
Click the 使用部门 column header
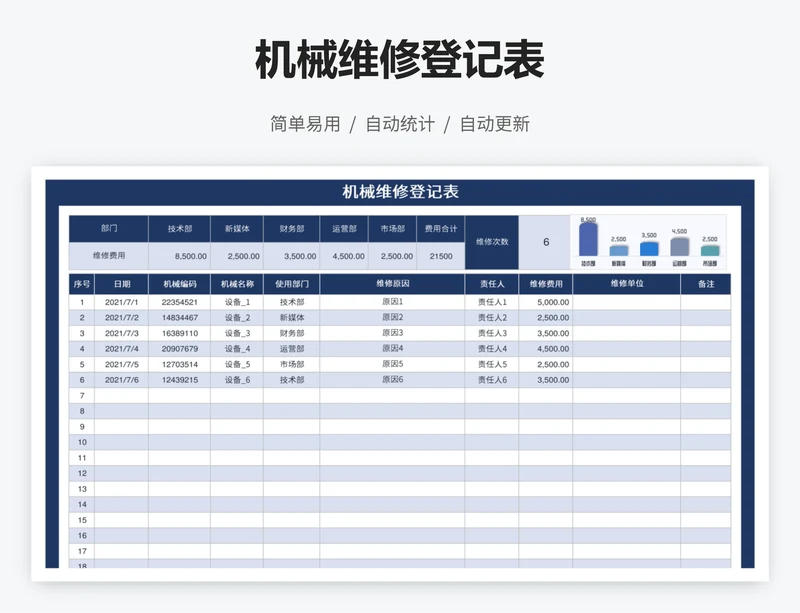pos(291,284)
